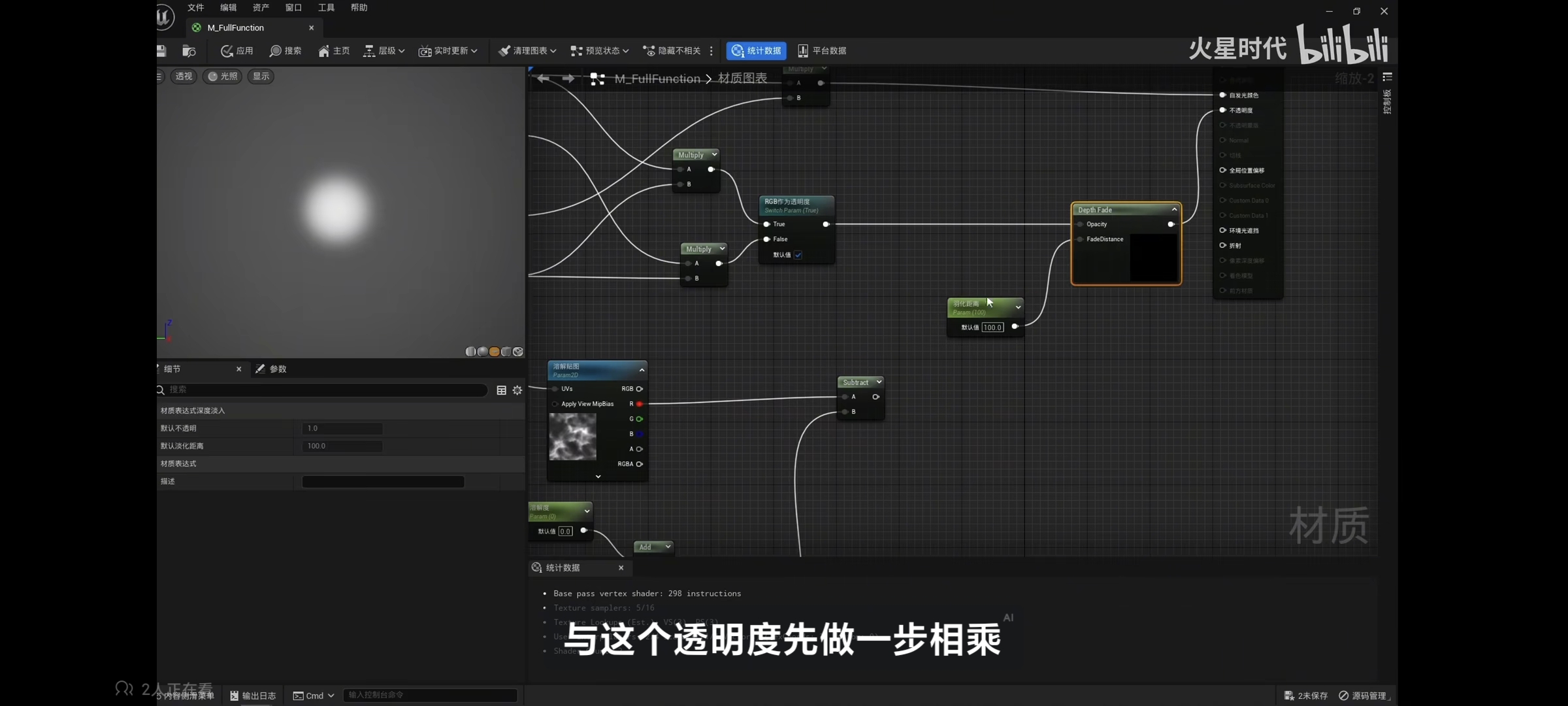Click the default fade distance field
Viewport: 1568px width, 706px height.
click(342, 446)
